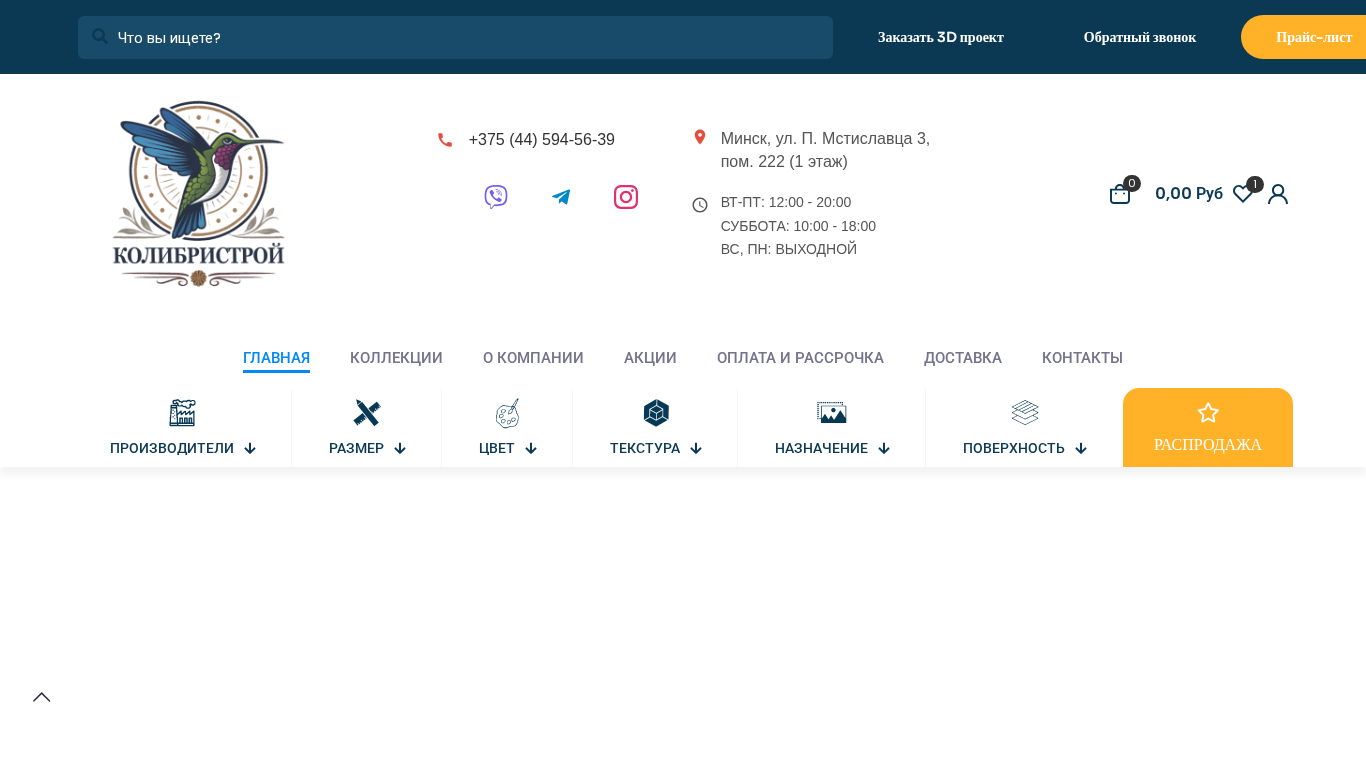The image size is (1366, 768).
Task: Open the Распродажа sale button
Action: pos(1208,428)
